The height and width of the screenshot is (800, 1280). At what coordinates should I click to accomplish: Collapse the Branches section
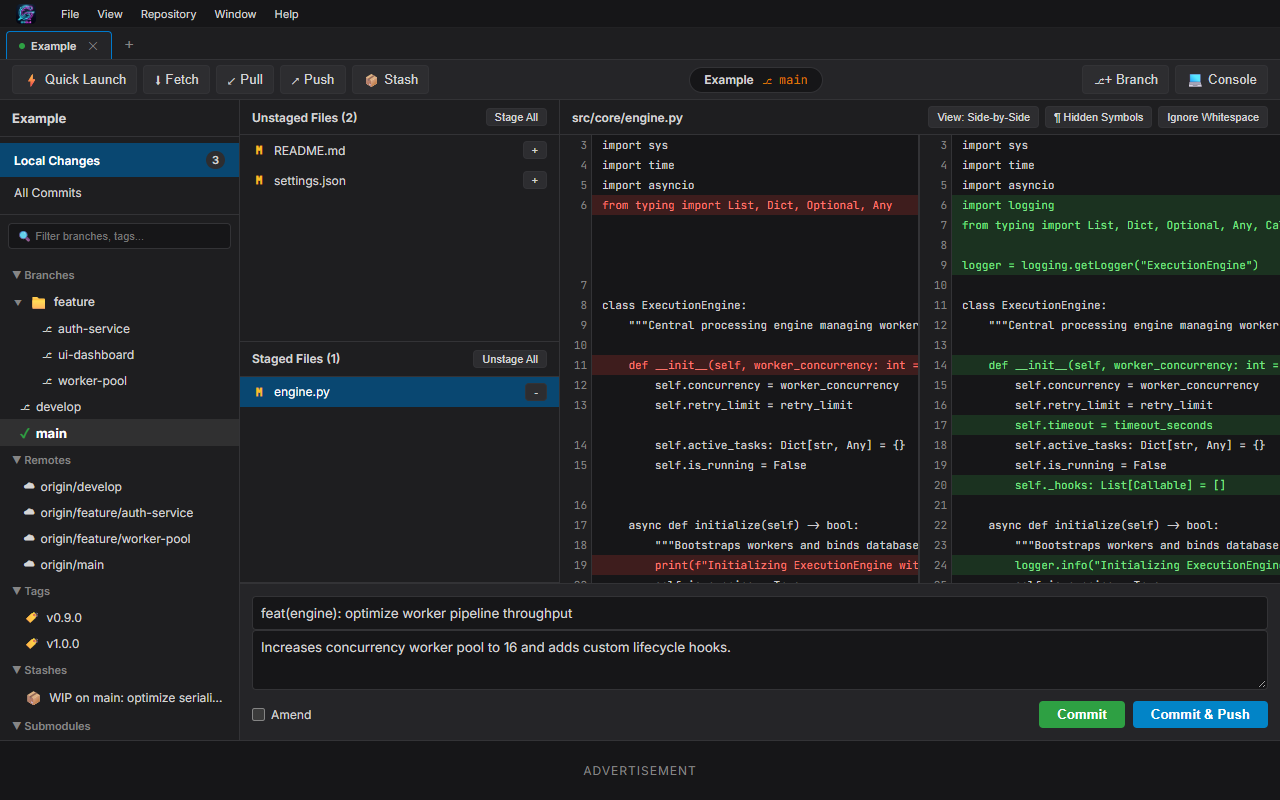pos(17,275)
